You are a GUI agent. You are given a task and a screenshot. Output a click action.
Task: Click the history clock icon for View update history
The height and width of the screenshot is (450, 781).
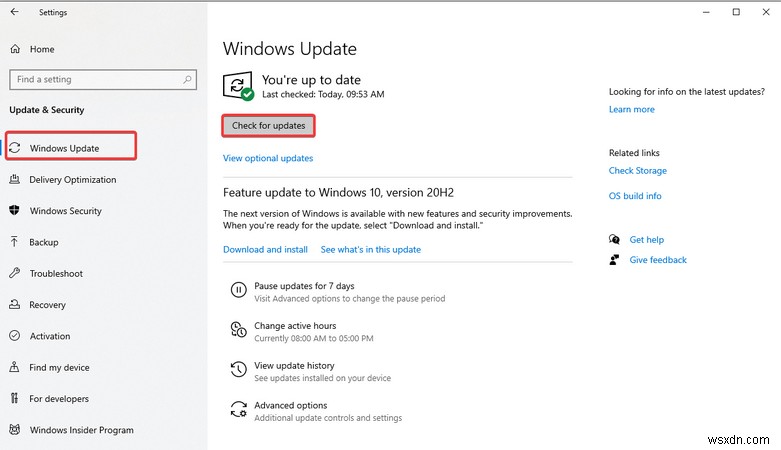(239, 369)
